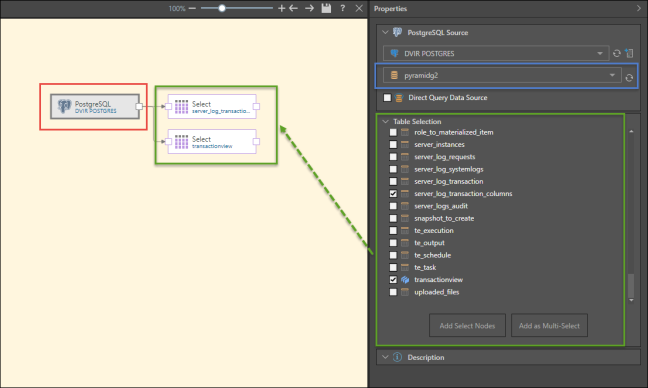
Task: Click the Description info icon
Action: click(x=397, y=357)
